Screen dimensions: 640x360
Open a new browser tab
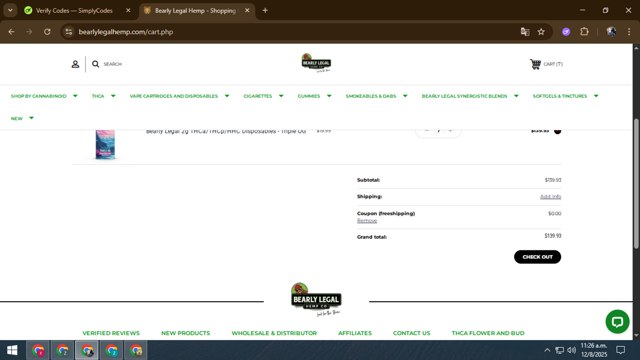coord(265,11)
